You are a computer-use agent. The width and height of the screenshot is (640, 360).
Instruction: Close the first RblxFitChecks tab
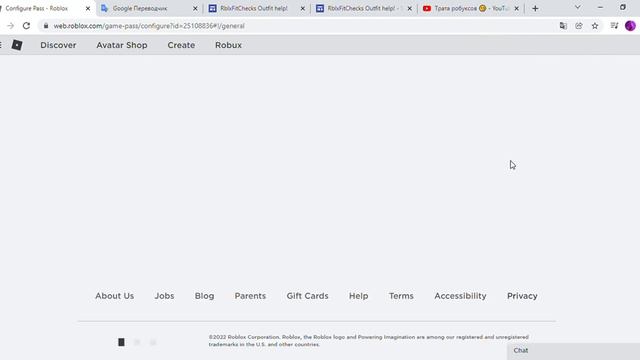click(302, 8)
